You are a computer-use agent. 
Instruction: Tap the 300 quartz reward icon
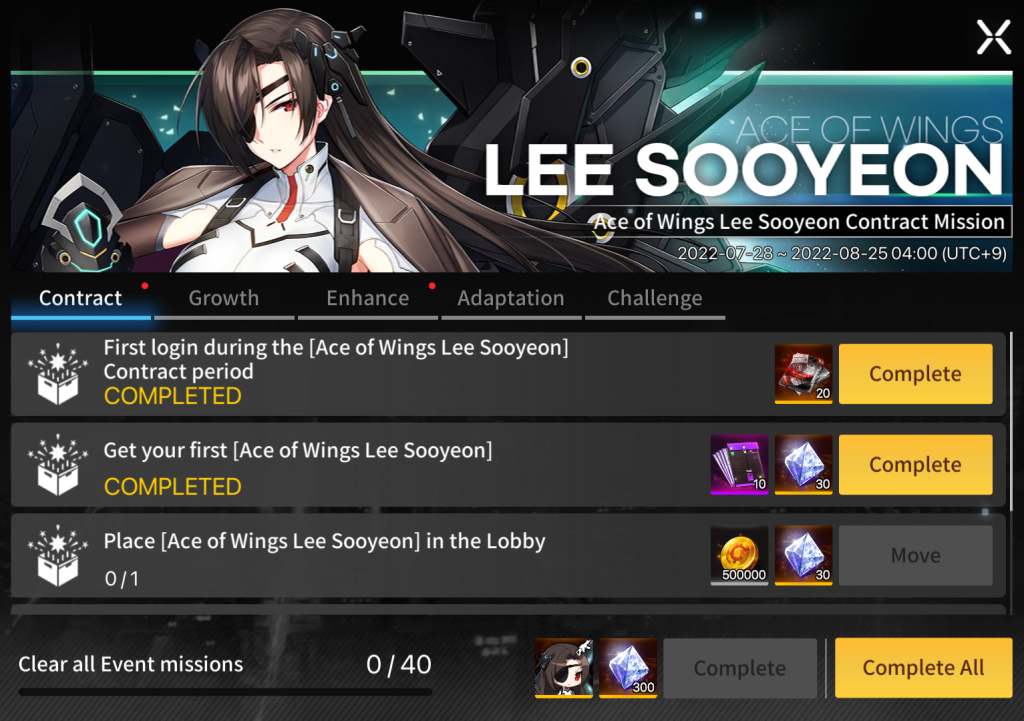[x=628, y=668]
